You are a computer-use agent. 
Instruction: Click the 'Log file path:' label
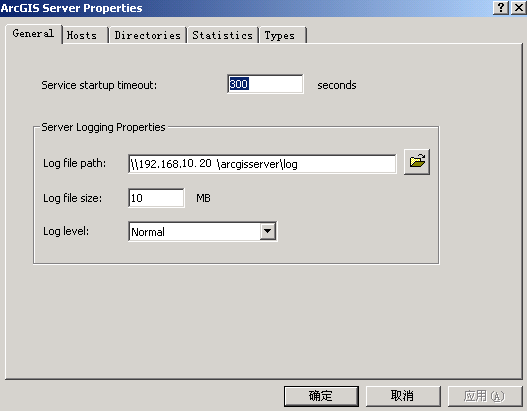[x=74, y=163]
